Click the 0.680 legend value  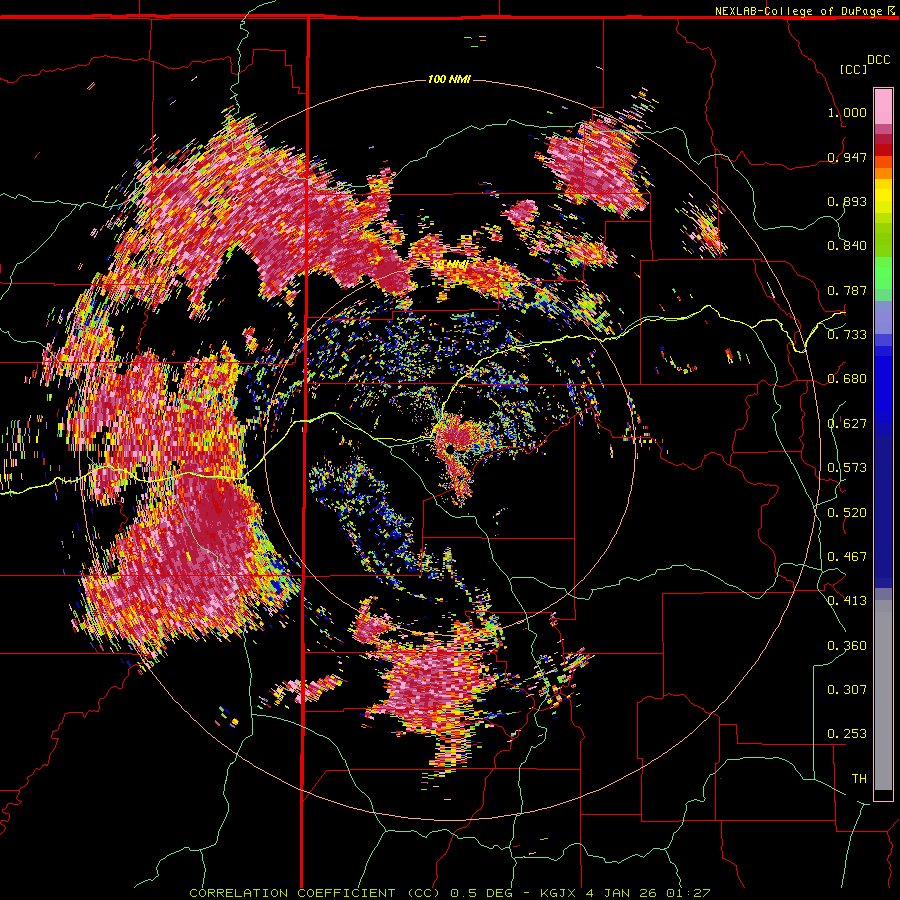point(847,379)
